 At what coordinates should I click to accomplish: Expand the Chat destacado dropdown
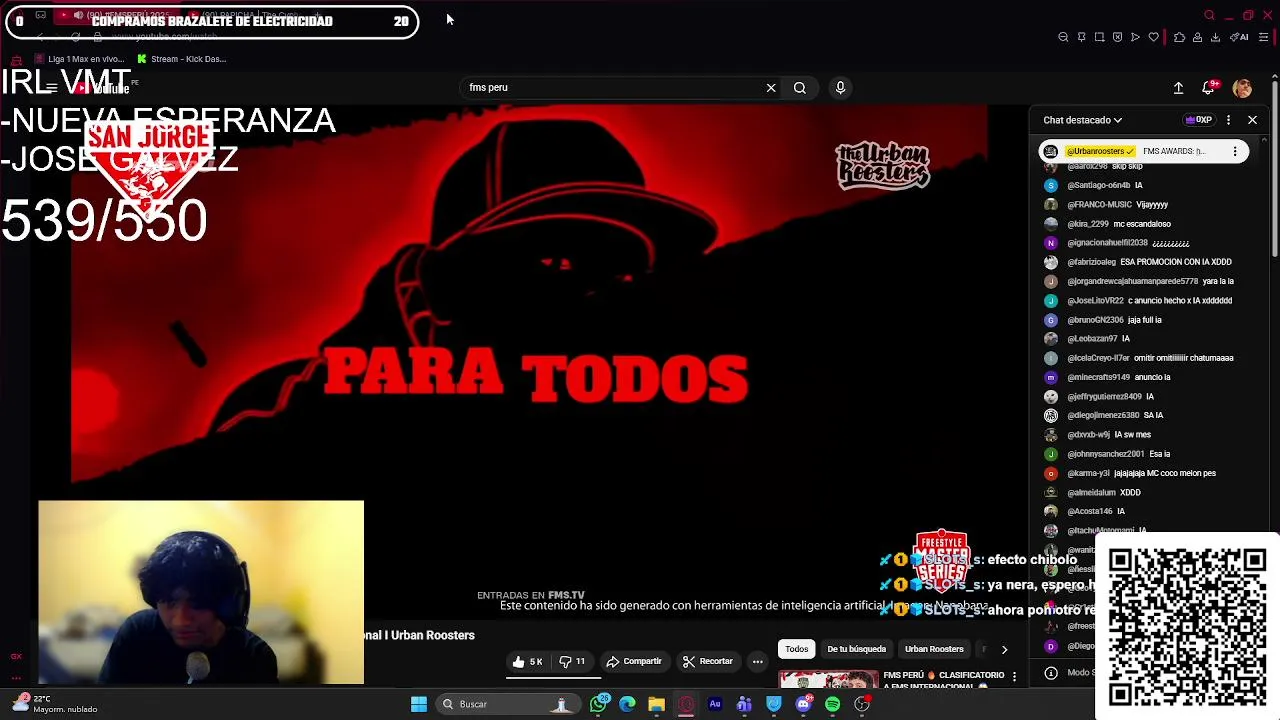(1082, 120)
